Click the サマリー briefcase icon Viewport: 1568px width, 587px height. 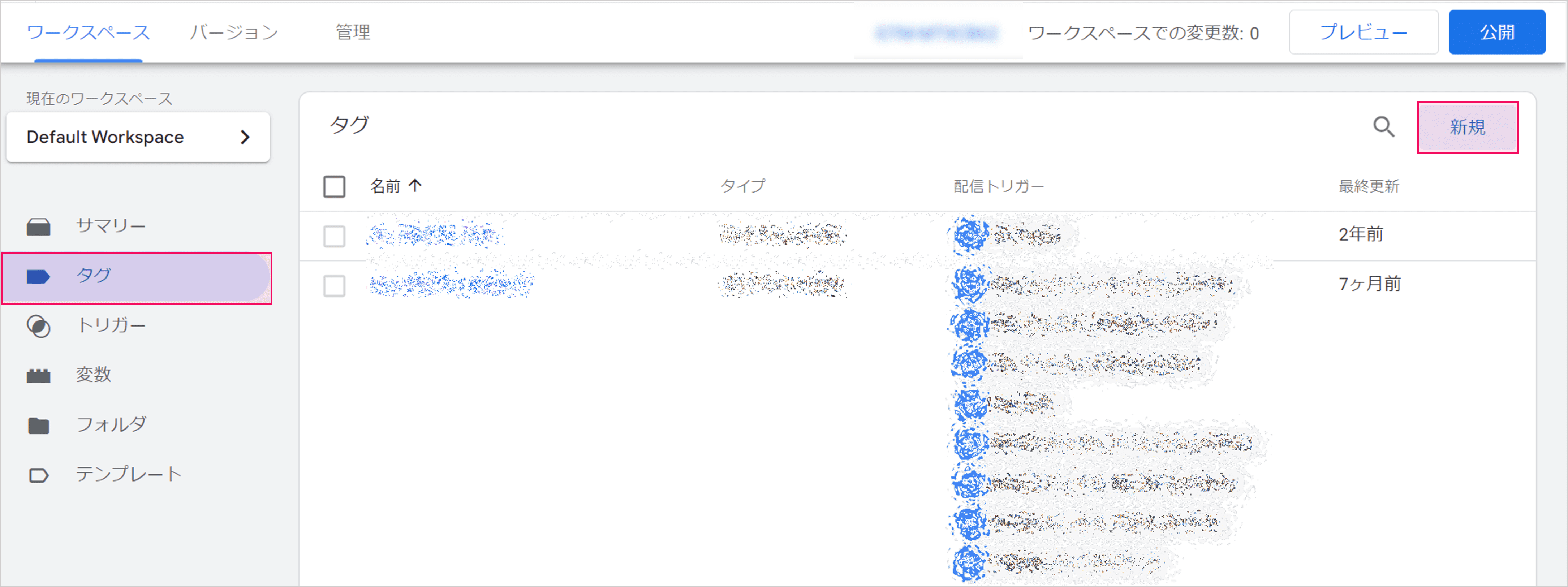[38, 227]
